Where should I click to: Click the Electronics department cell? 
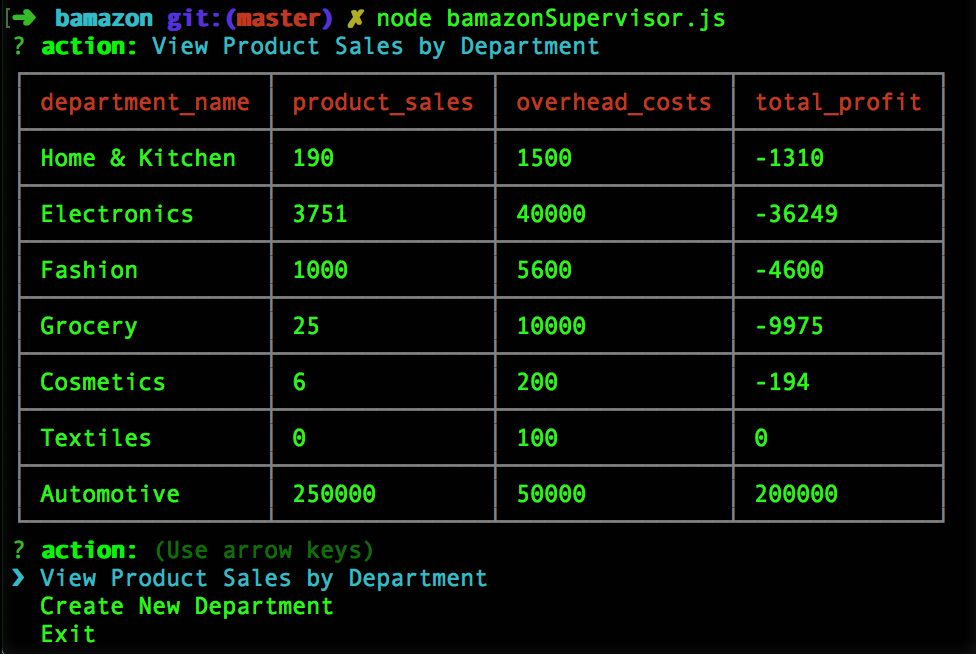[116, 214]
